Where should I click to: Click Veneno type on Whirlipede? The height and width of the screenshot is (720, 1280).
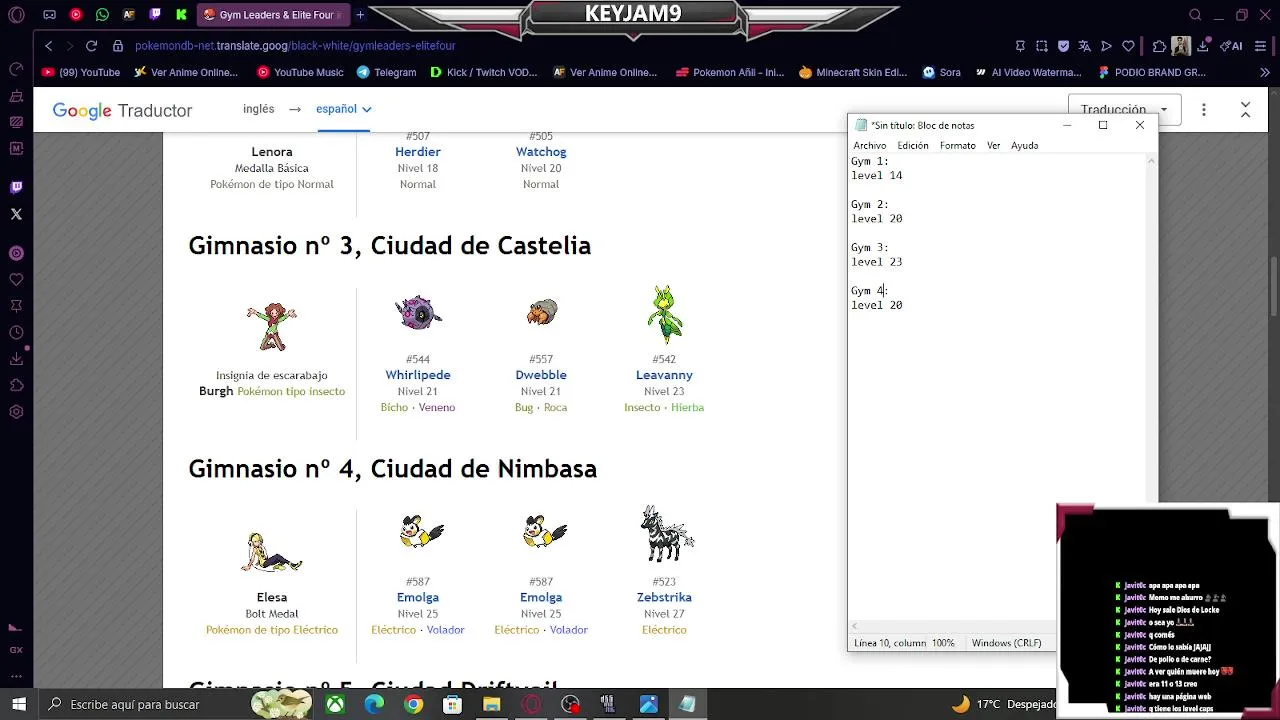(437, 407)
